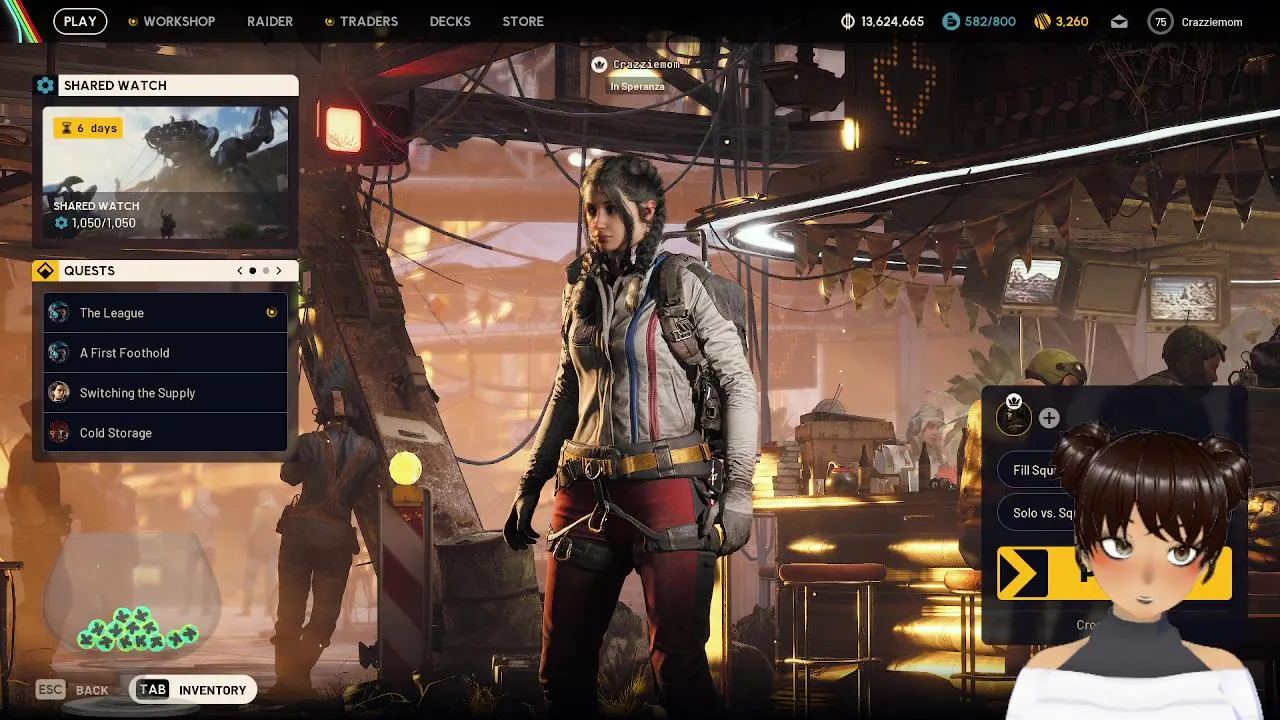The width and height of the screenshot is (1280, 720).
Task: Open INVENTORY with the TAB button
Action: [193, 690]
